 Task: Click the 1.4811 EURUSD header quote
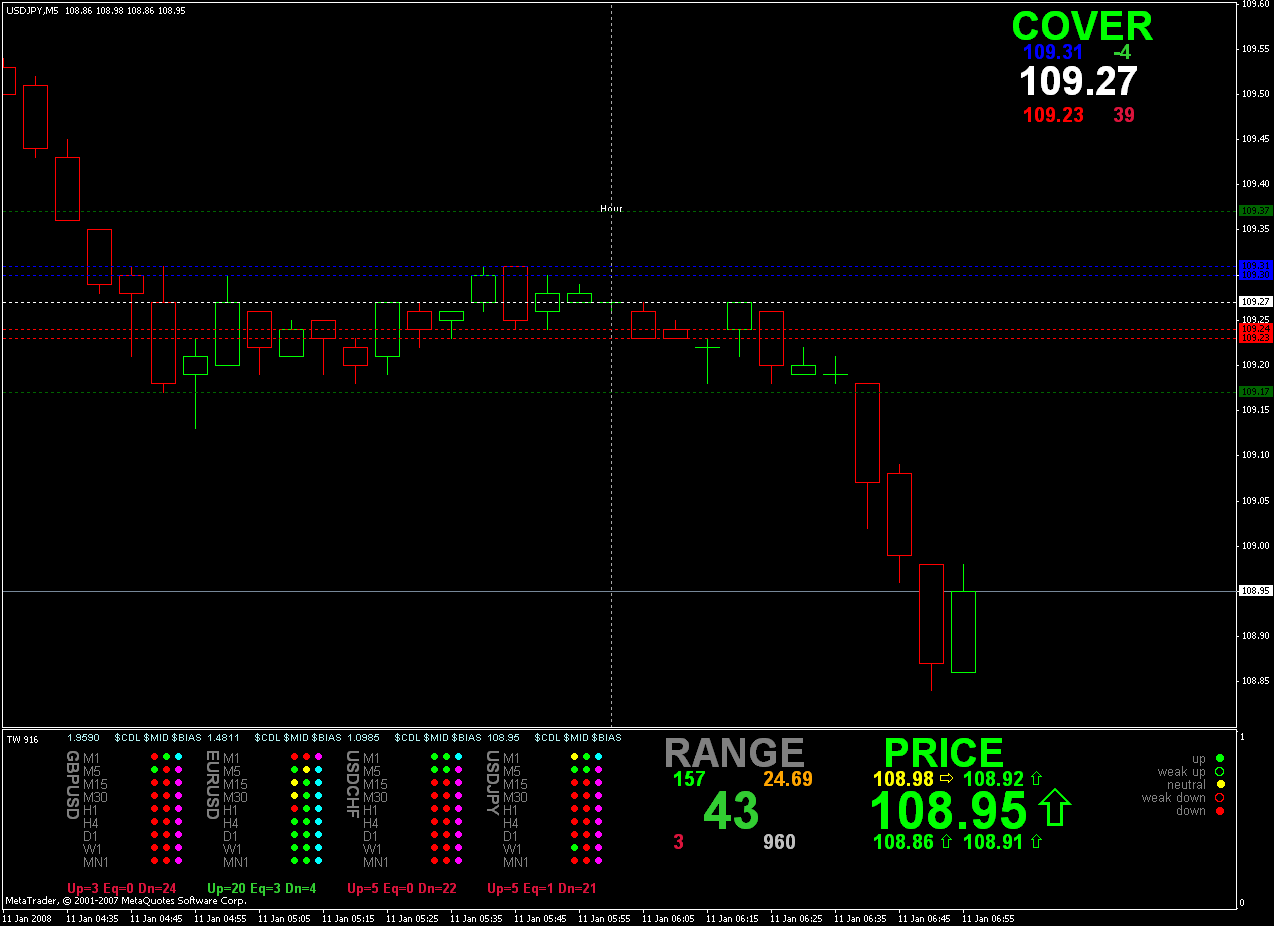(223, 737)
